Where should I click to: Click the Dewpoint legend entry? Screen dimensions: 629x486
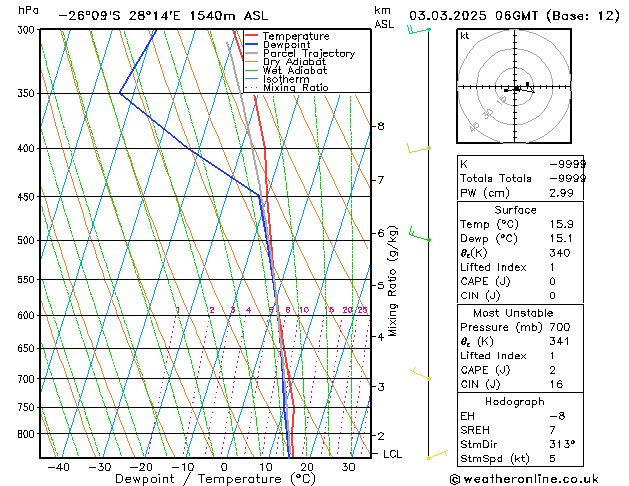coord(278,45)
